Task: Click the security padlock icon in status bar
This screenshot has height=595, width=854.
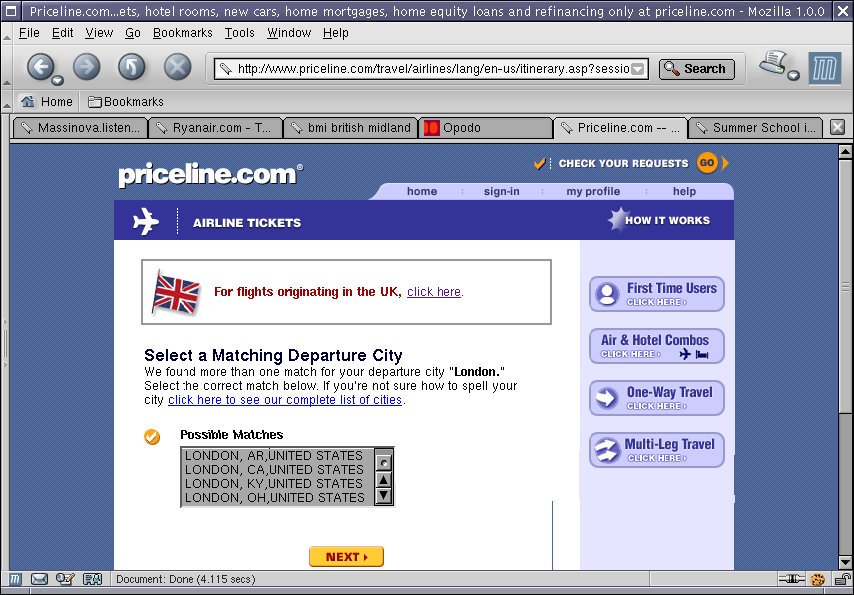Action: coord(844,579)
